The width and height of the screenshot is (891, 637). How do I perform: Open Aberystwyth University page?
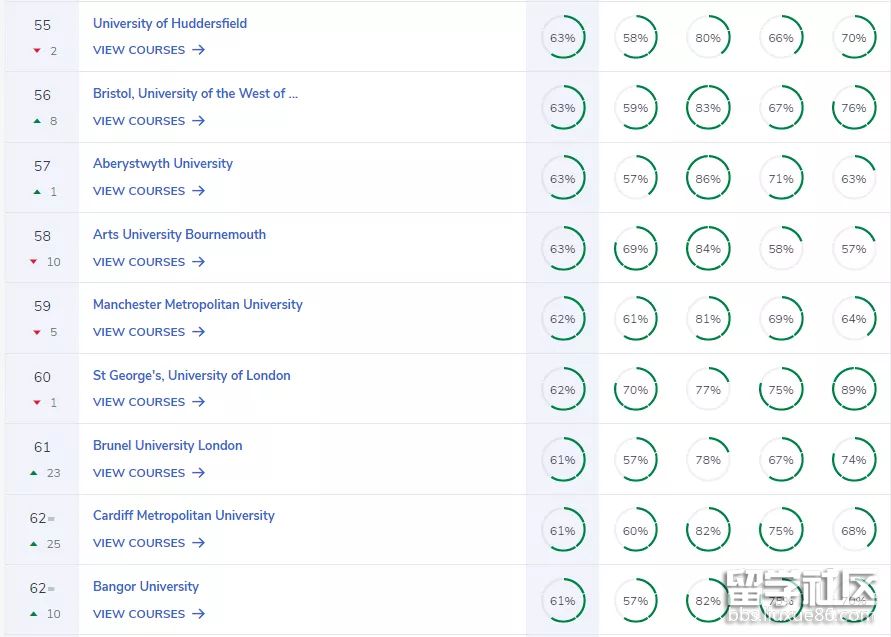click(x=163, y=164)
